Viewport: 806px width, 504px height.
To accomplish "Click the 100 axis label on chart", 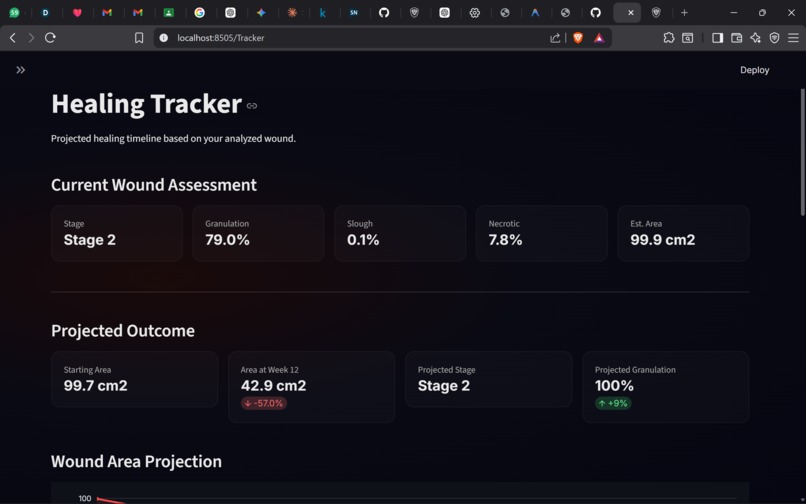I will click(x=85, y=498).
